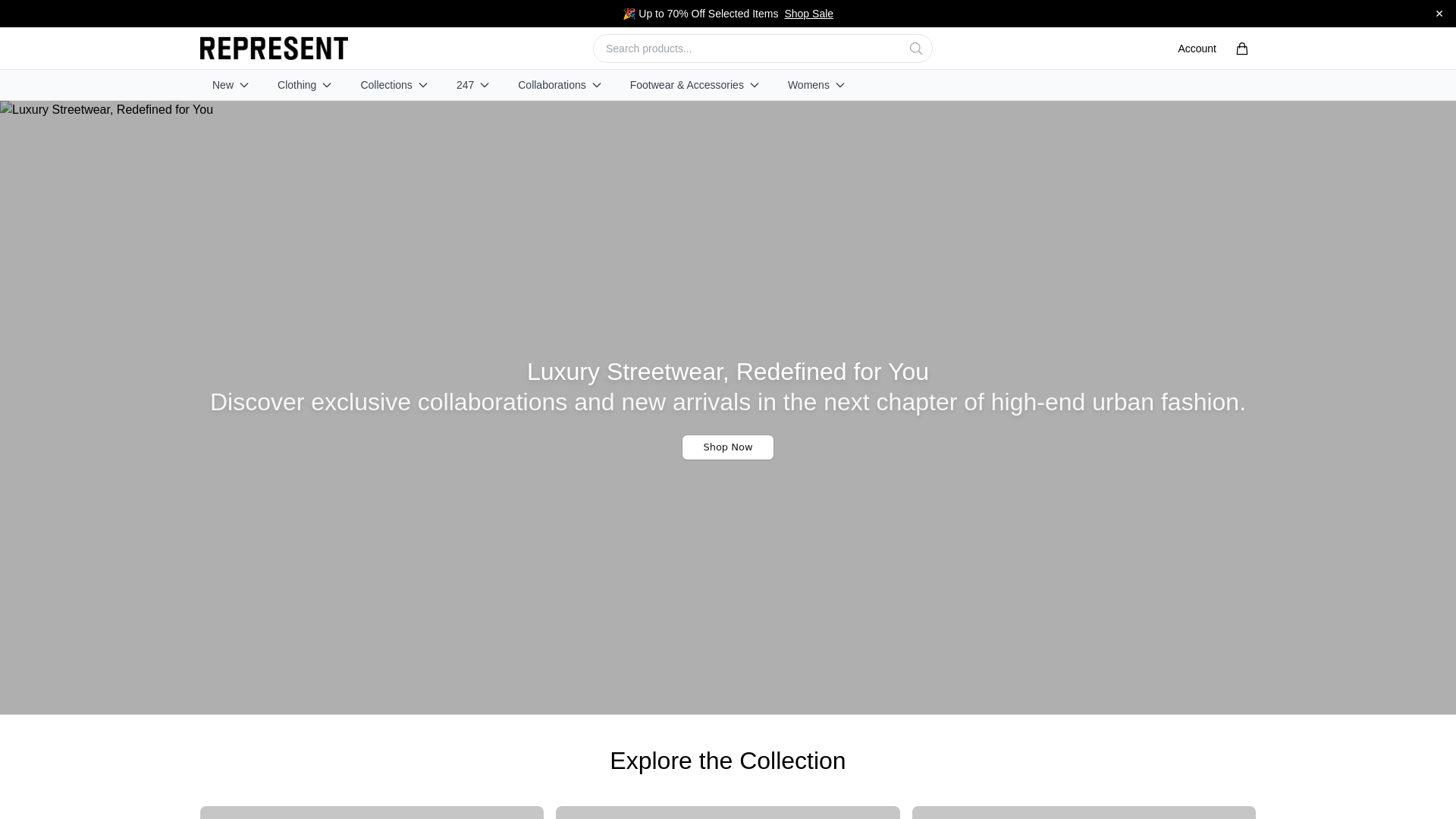This screenshot has height=819, width=1456.
Task: Open the Collaborations dropdown
Action: (x=560, y=85)
